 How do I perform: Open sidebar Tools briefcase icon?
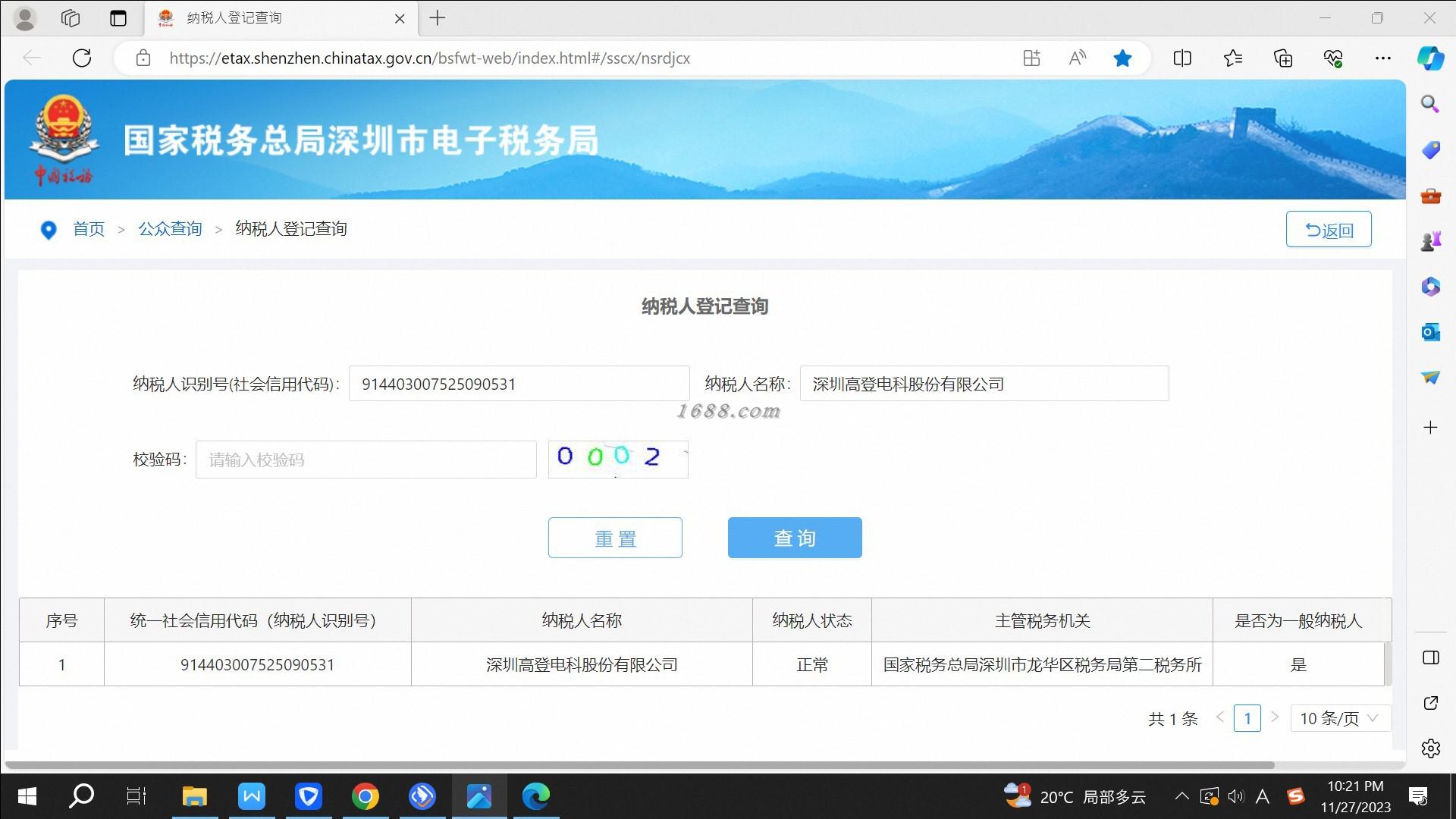tap(1430, 196)
